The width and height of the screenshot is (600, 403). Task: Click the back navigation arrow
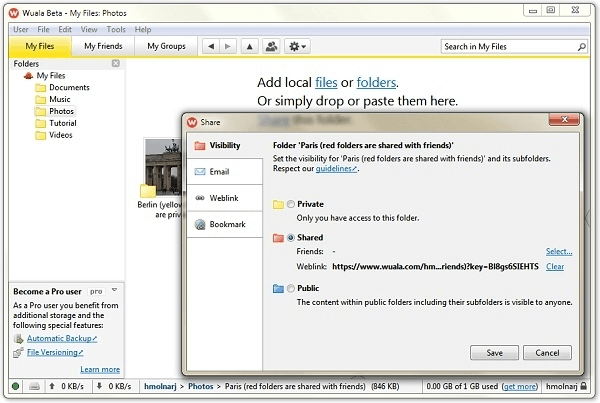[x=209, y=46]
